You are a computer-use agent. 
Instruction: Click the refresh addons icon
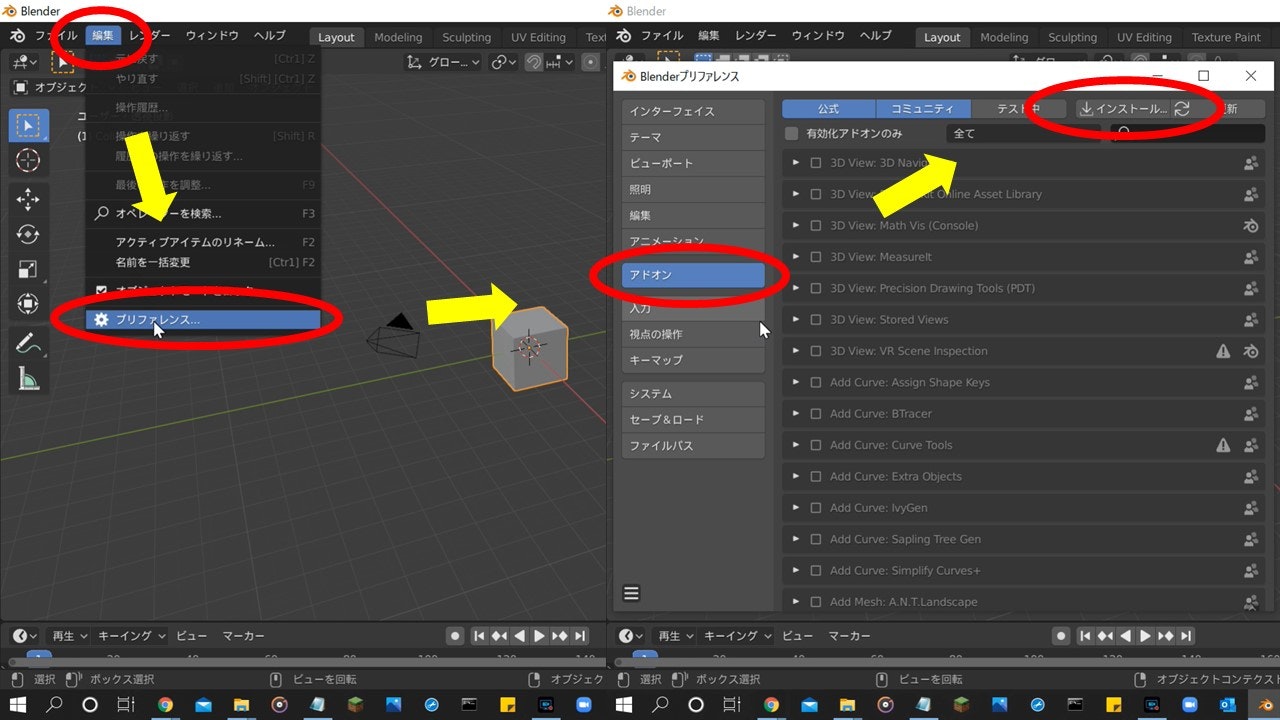1182,109
